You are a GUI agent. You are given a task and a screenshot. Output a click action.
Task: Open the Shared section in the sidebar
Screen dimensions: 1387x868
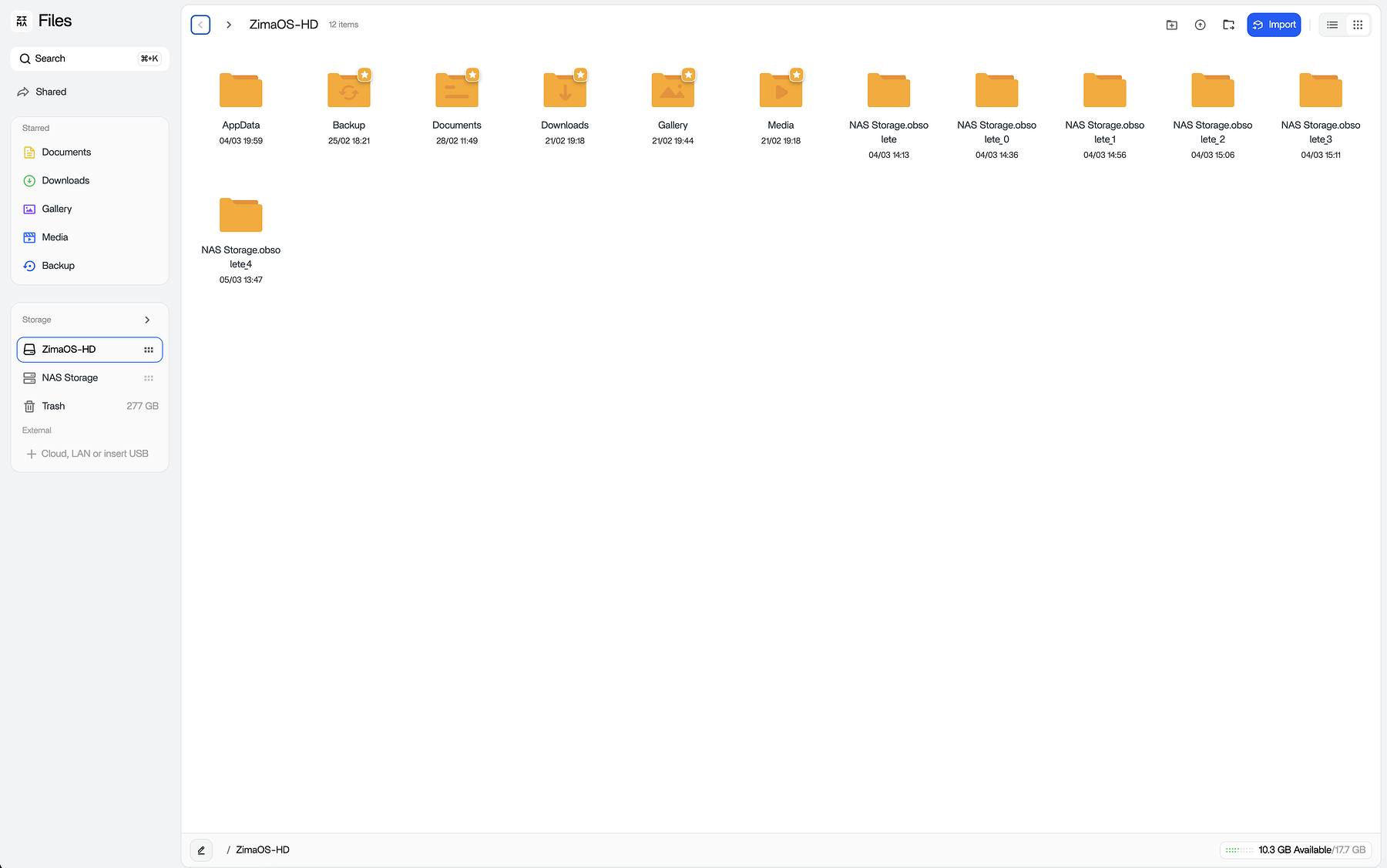(x=51, y=91)
